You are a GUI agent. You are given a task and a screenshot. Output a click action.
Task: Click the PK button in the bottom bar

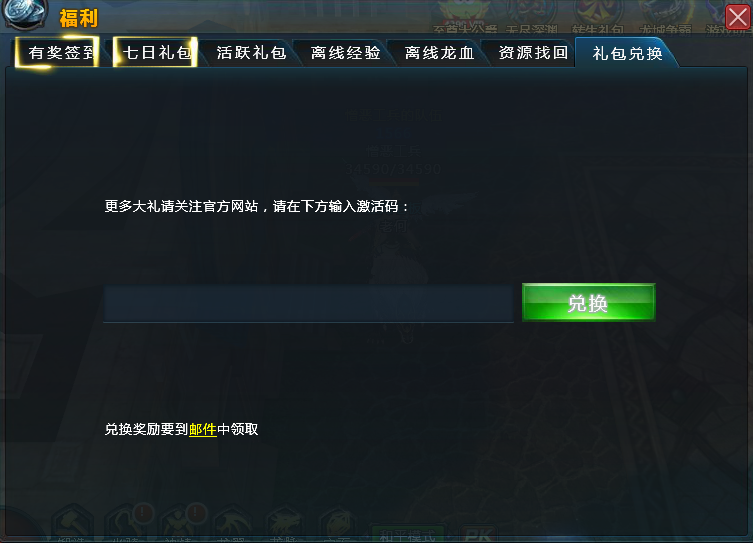pos(479,535)
